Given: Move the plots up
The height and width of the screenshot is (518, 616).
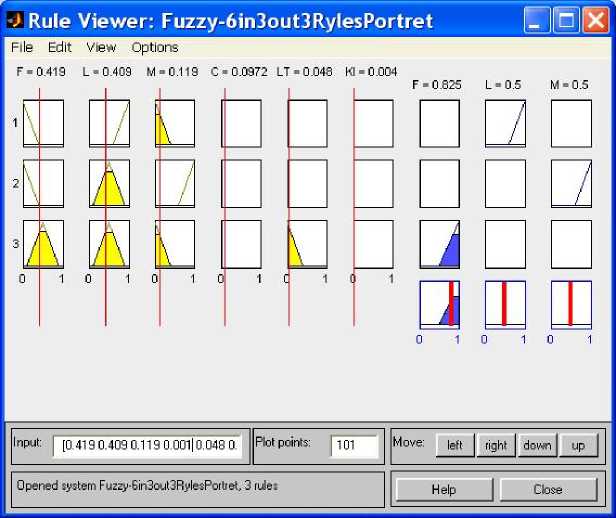Looking at the screenshot, I should pos(578,445).
